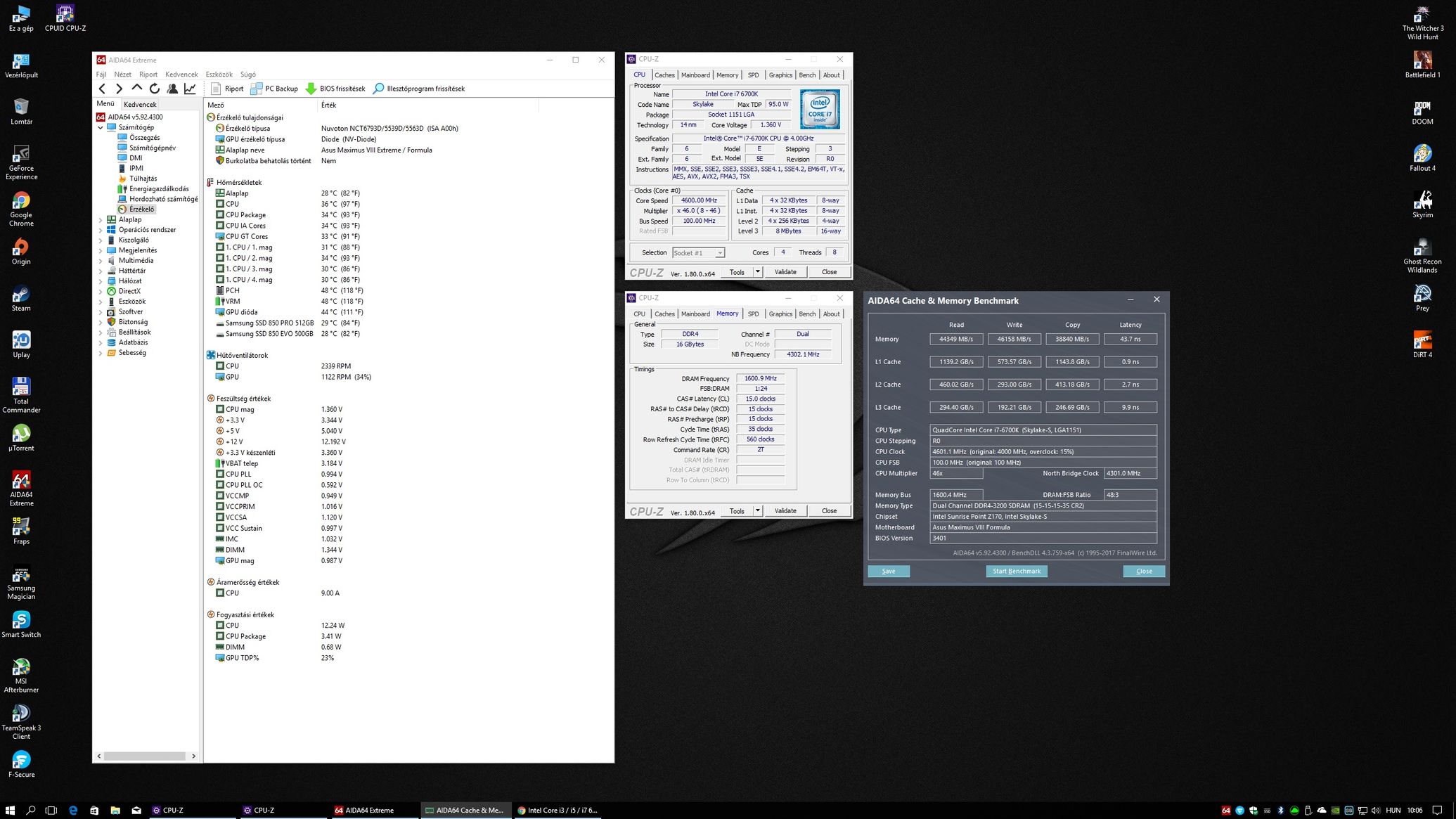This screenshot has height=819, width=1456.
Task: Open the Fallout 4 desktop shortcut
Action: [1422, 158]
